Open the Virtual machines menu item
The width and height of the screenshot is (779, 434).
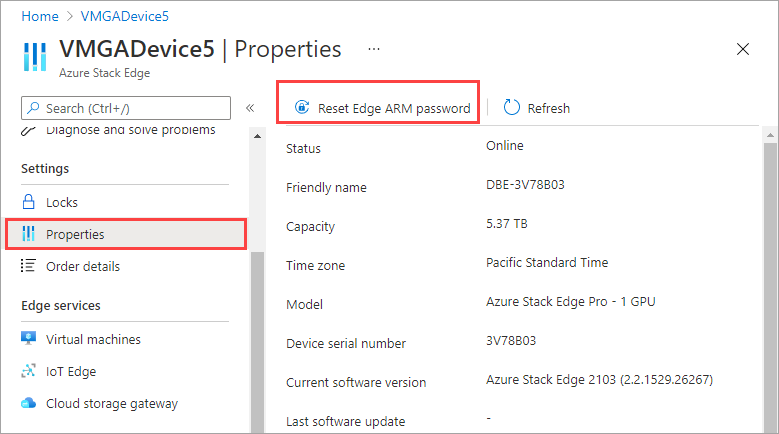[x=93, y=339]
